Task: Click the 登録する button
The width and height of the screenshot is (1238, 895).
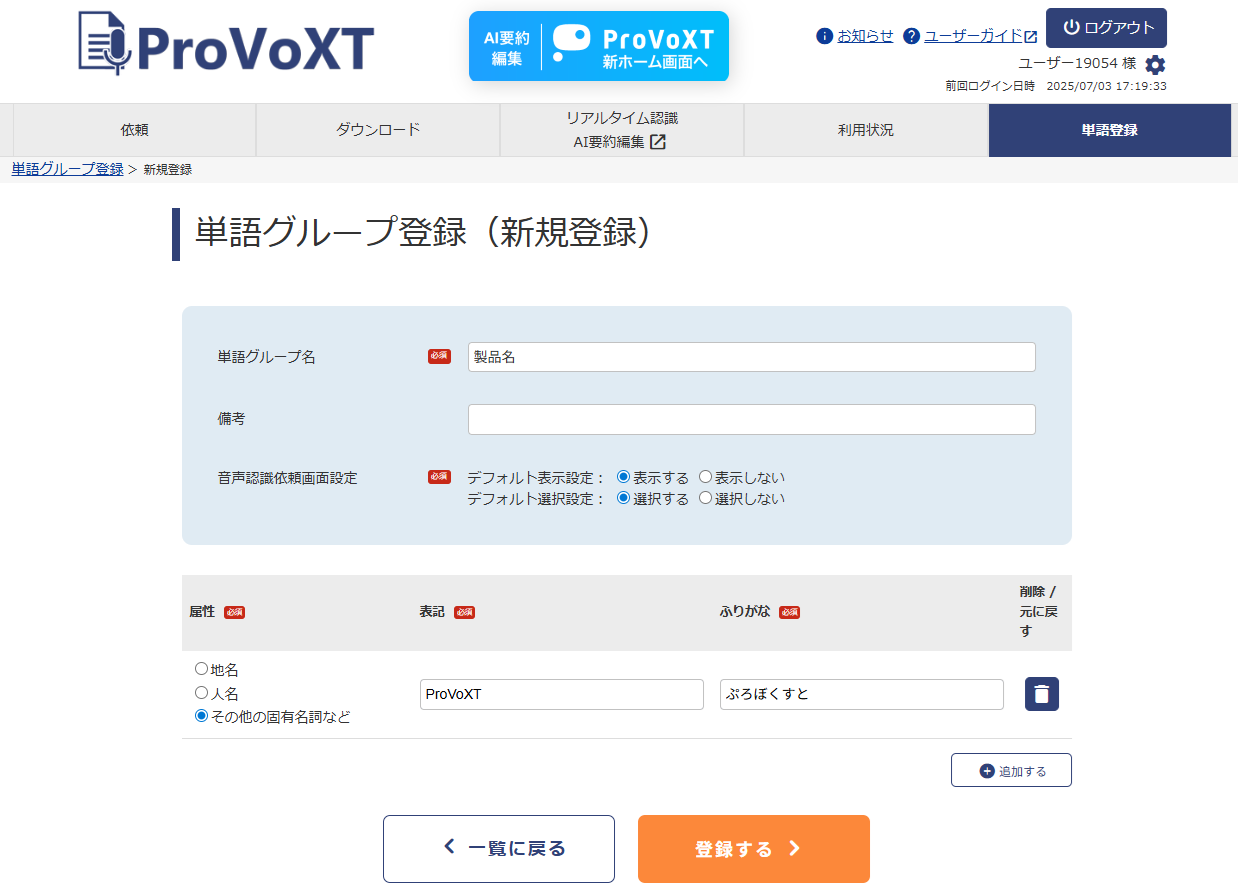Action: coord(753,849)
